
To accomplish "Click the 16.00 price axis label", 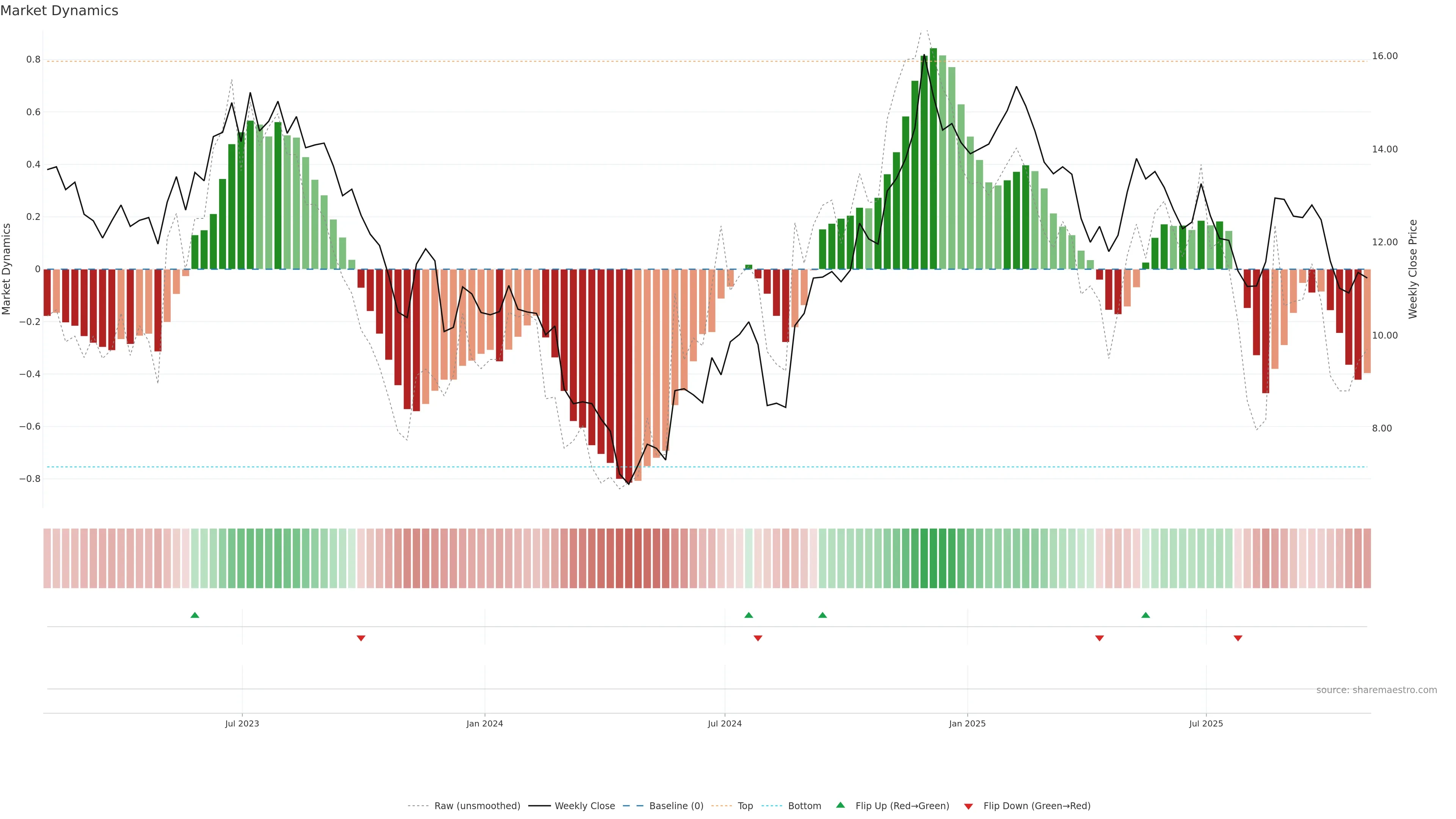I will click(x=1384, y=56).
